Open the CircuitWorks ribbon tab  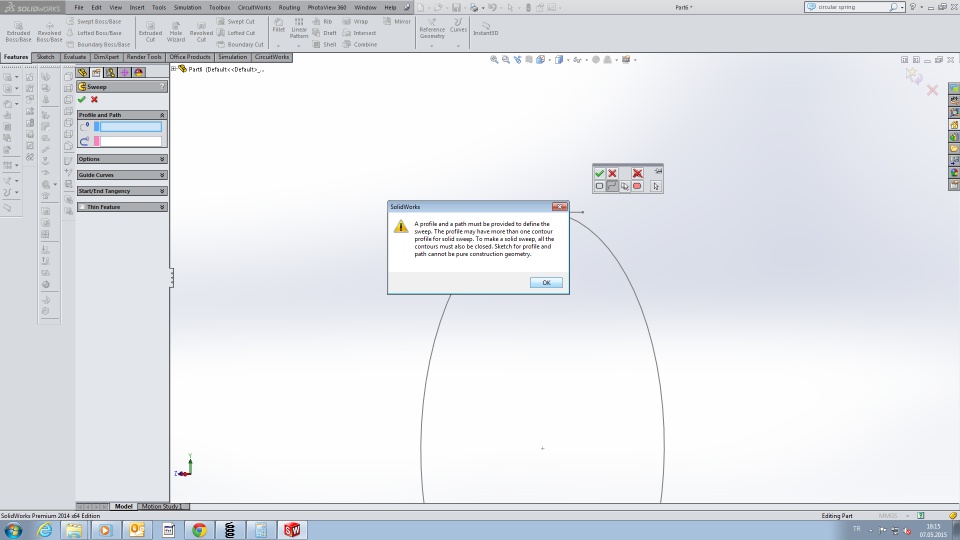click(x=272, y=57)
